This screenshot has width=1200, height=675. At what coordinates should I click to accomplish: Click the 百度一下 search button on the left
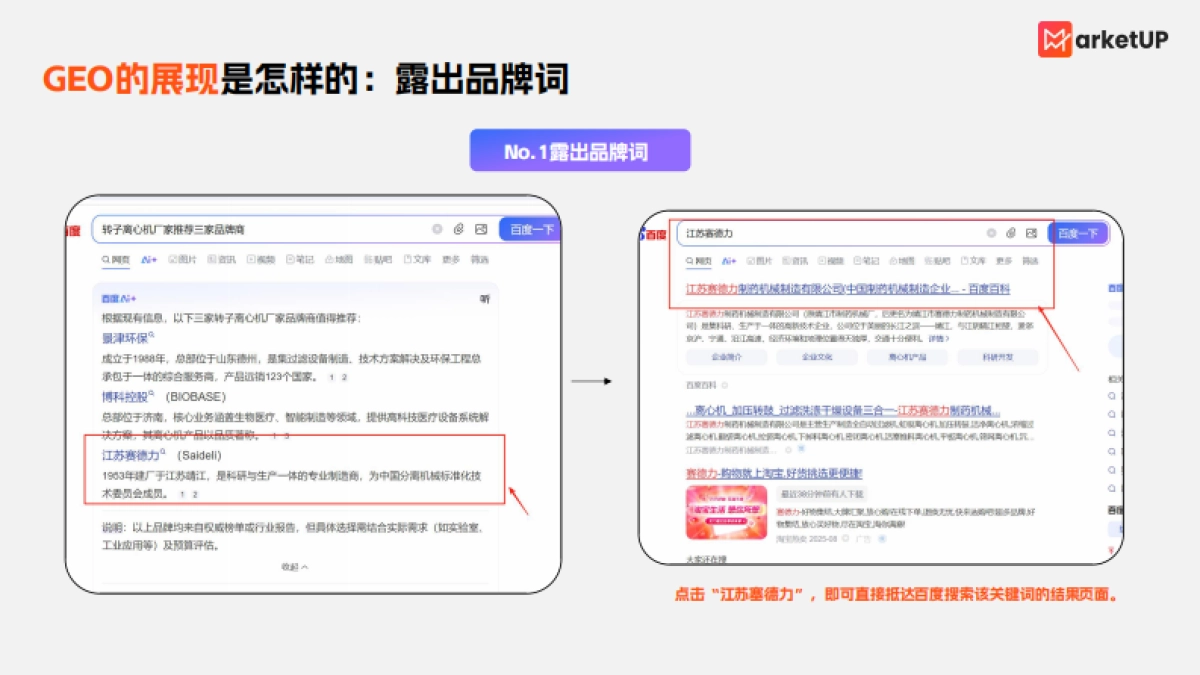click(529, 230)
